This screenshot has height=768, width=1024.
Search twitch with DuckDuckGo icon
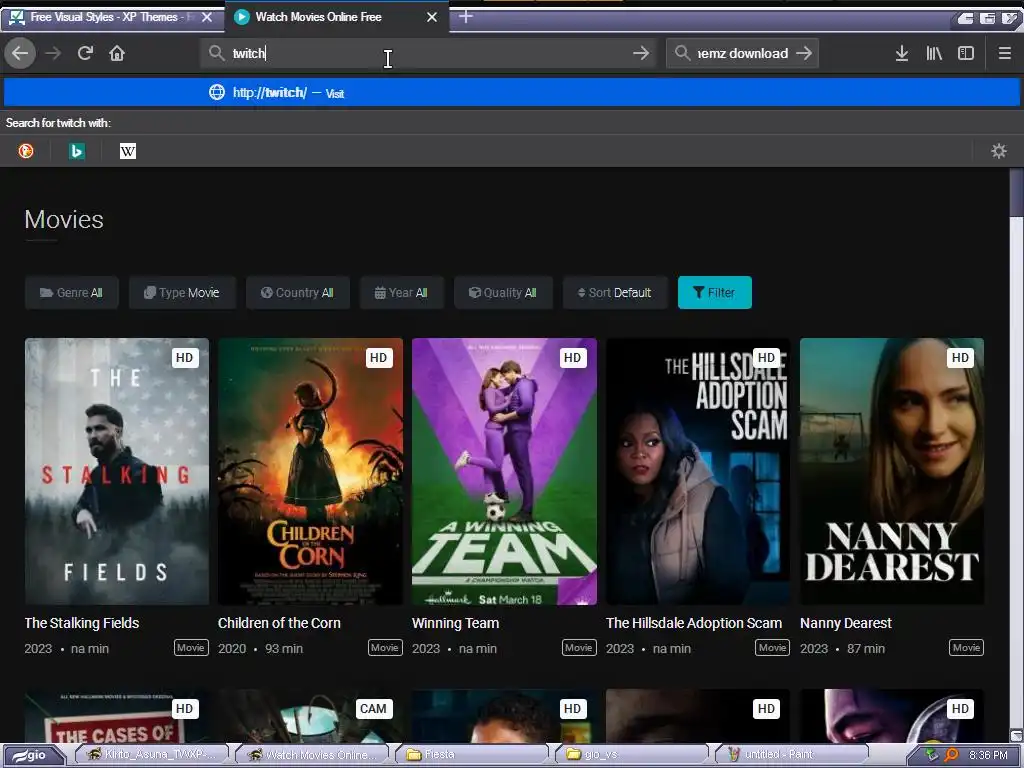(26, 151)
